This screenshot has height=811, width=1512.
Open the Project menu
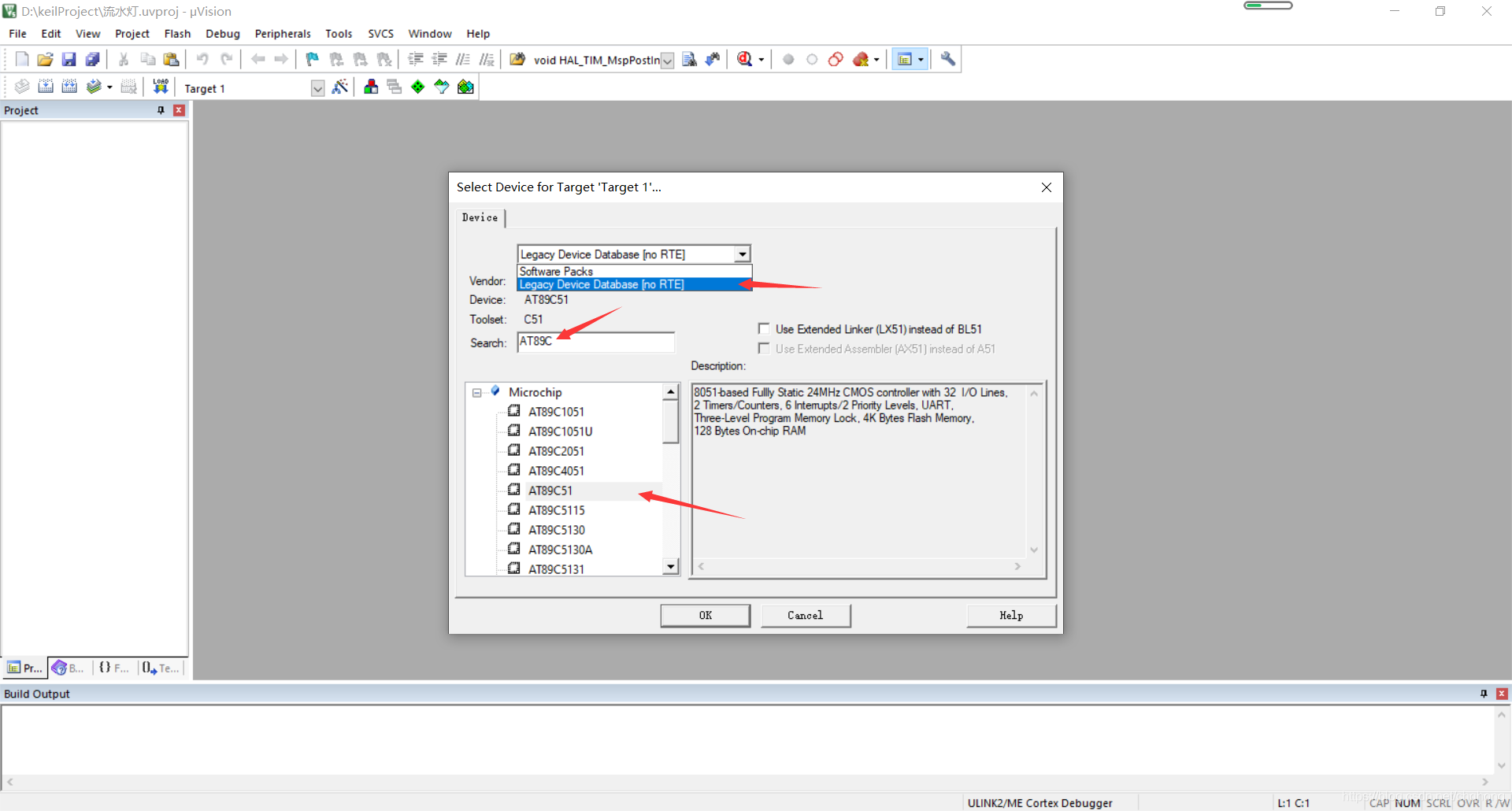click(x=132, y=34)
